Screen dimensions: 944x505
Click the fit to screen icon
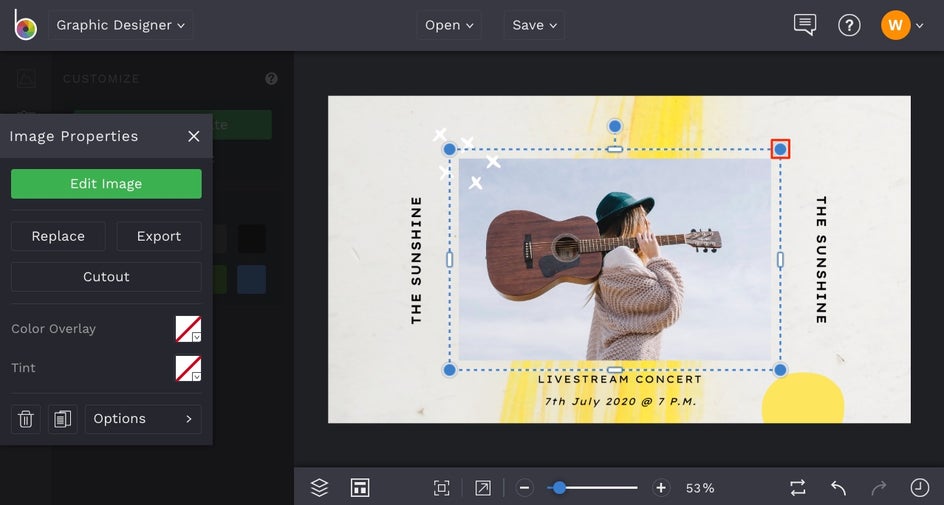441,488
